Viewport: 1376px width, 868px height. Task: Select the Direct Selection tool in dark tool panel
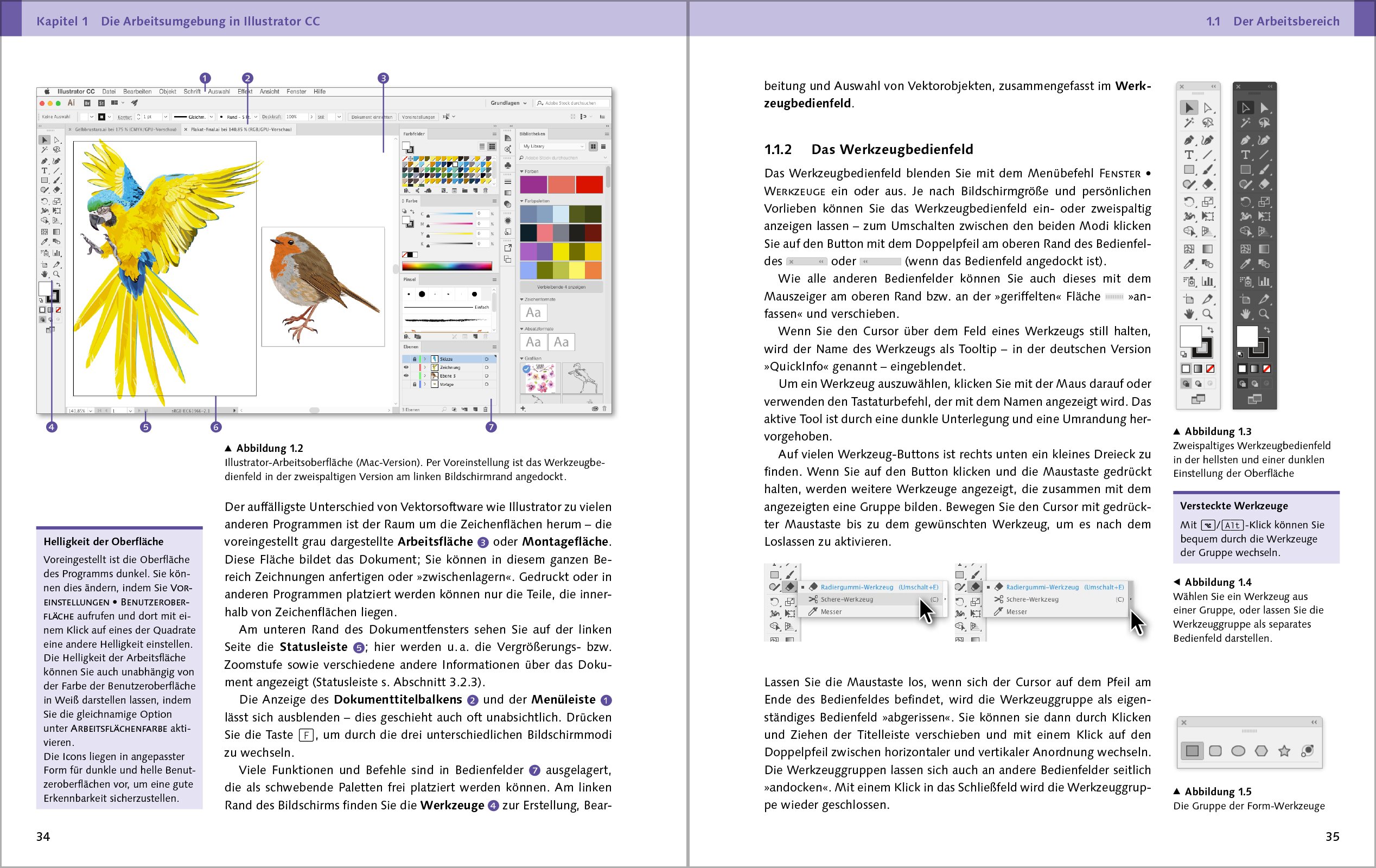point(1265,107)
